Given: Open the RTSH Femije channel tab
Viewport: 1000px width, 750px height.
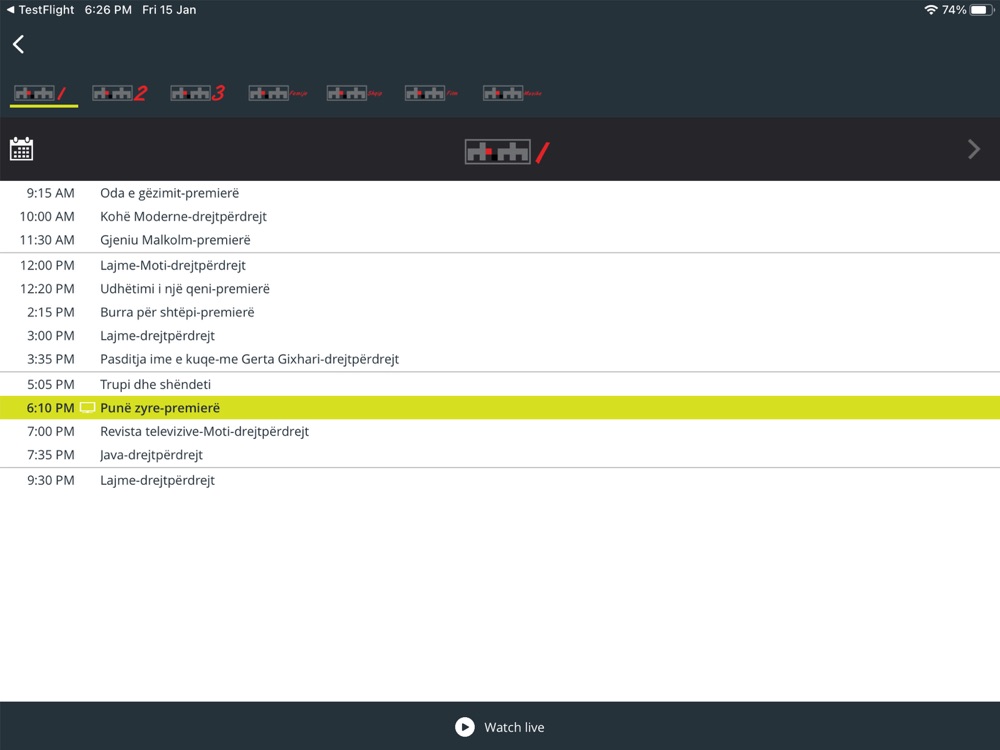Looking at the screenshot, I should pyautogui.click(x=277, y=93).
